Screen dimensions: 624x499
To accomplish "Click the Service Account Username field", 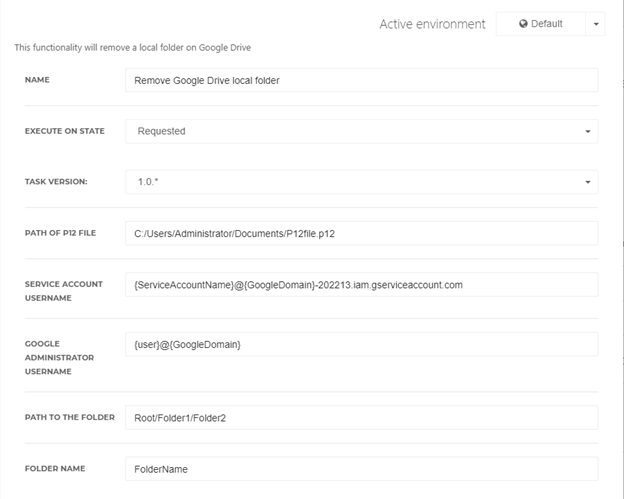I will click(x=361, y=285).
